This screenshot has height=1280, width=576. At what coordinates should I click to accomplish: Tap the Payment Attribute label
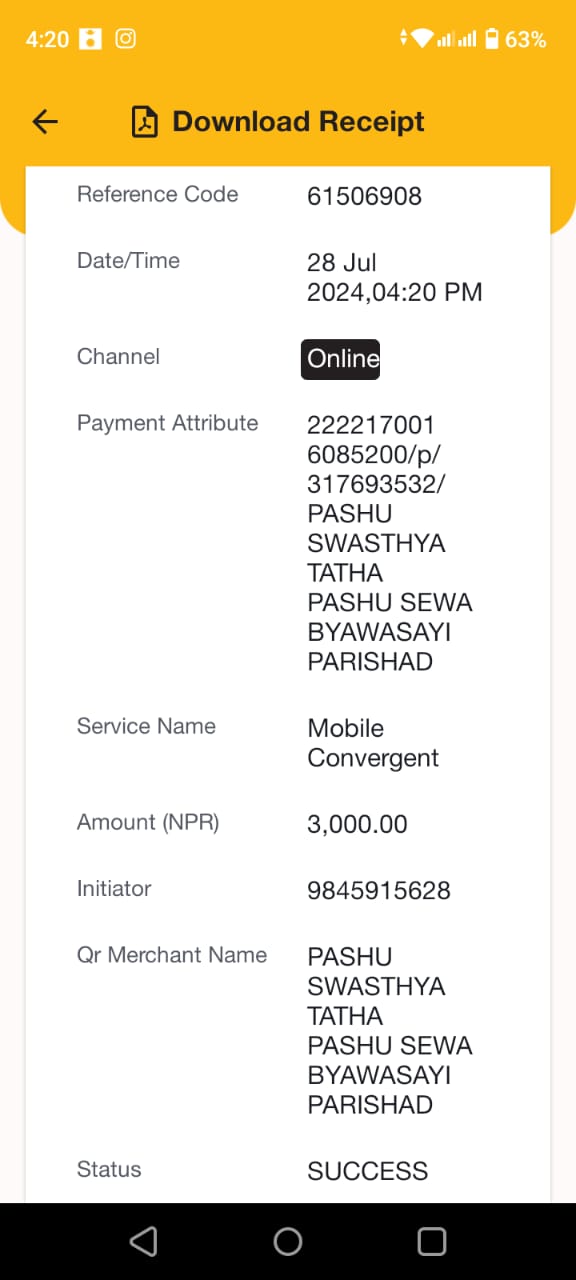(x=168, y=423)
